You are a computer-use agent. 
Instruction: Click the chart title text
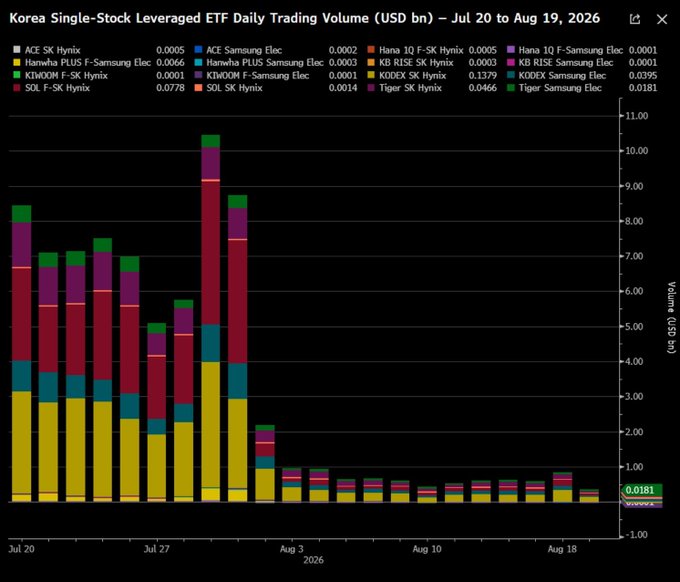tap(305, 18)
